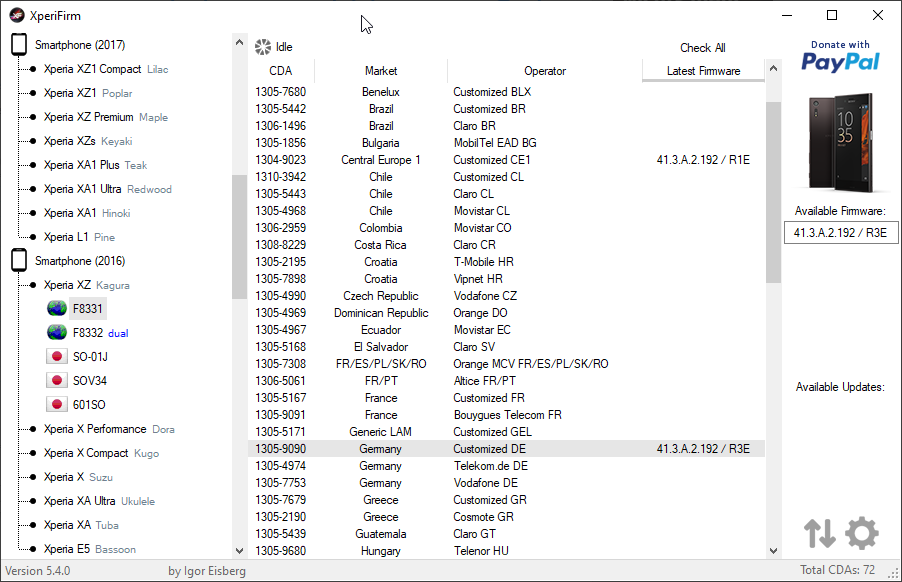Open settings with the gear icon
902x582 pixels.
click(x=862, y=533)
